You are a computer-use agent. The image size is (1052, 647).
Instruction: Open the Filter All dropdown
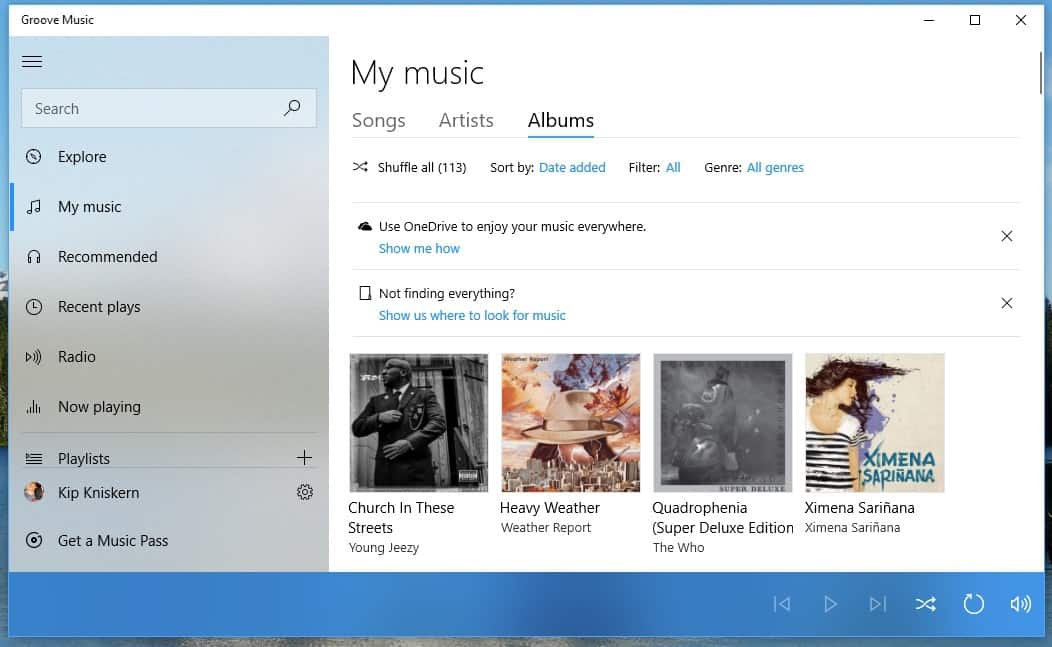tap(673, 167)
